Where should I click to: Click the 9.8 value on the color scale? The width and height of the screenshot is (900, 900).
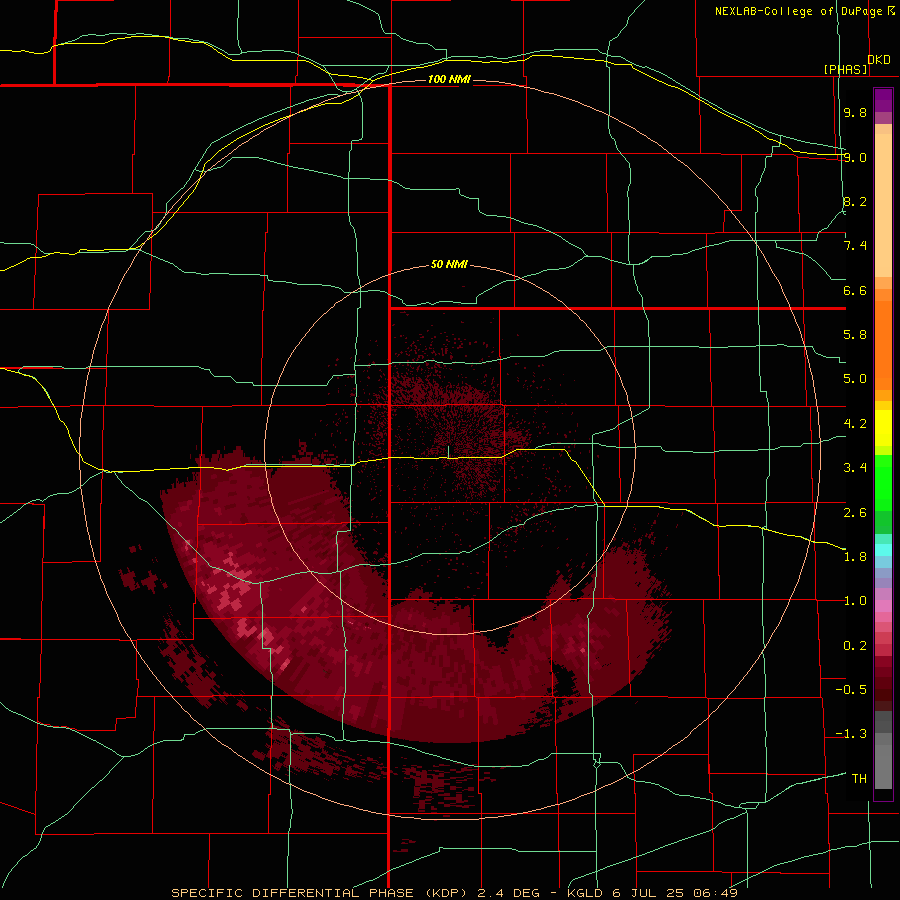(x=855, y=112)
